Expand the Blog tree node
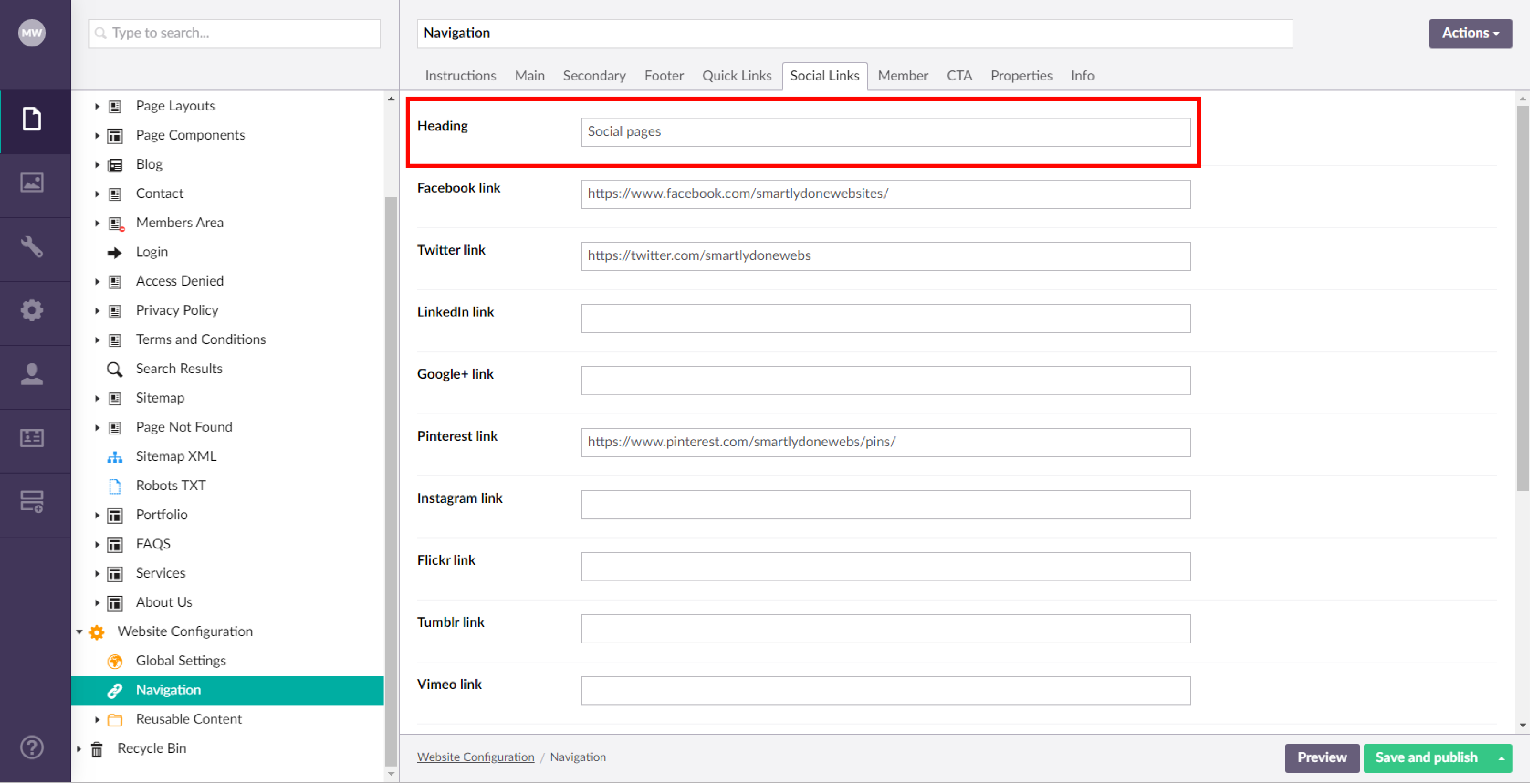The image size is (1530, 784). point(97,165)
